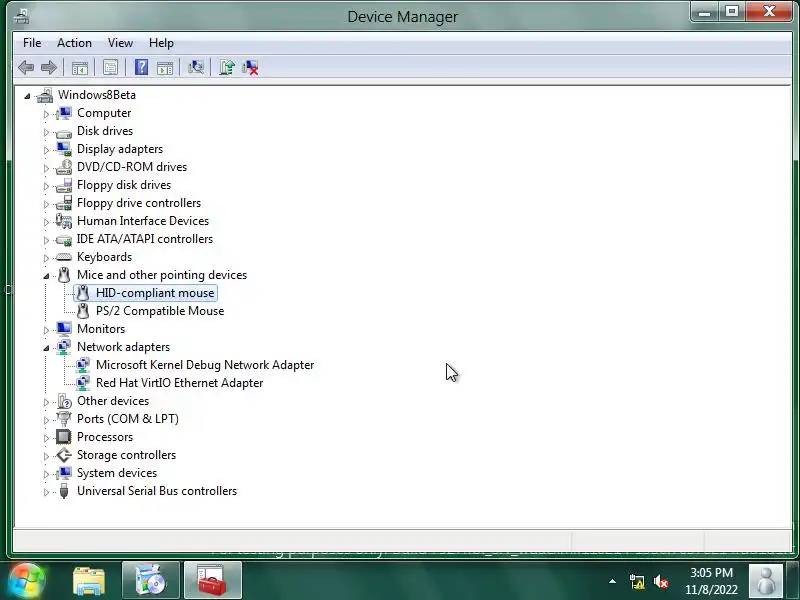Select the Other devices label

(113, 401)
